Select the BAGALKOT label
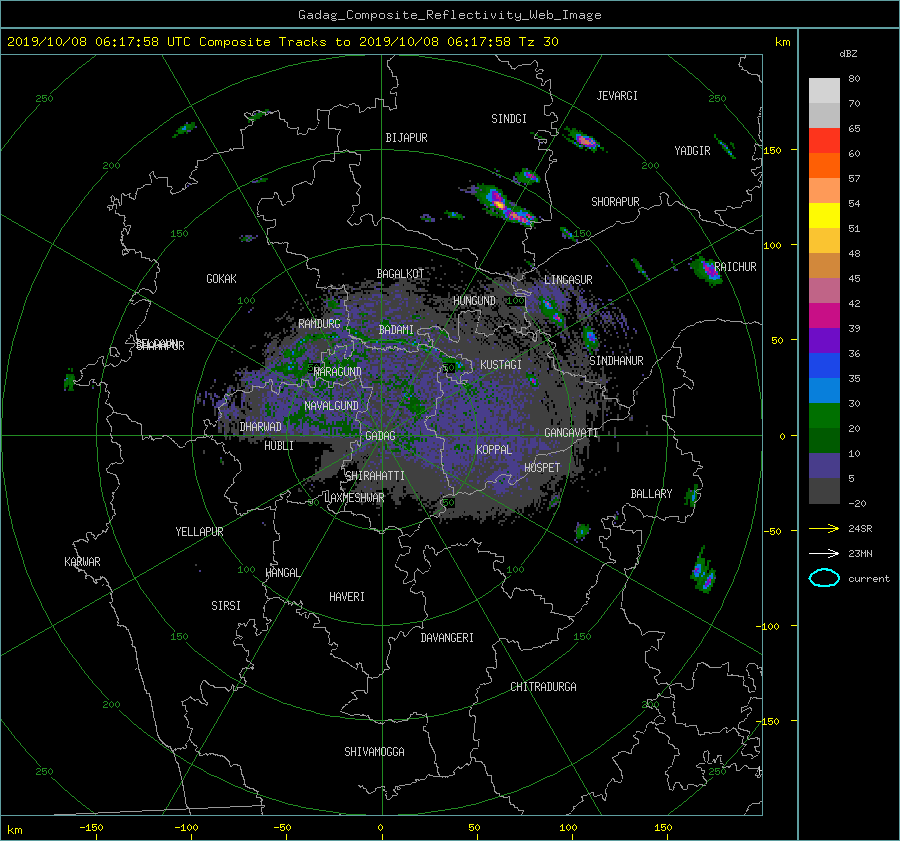 [x=400, y=274]
